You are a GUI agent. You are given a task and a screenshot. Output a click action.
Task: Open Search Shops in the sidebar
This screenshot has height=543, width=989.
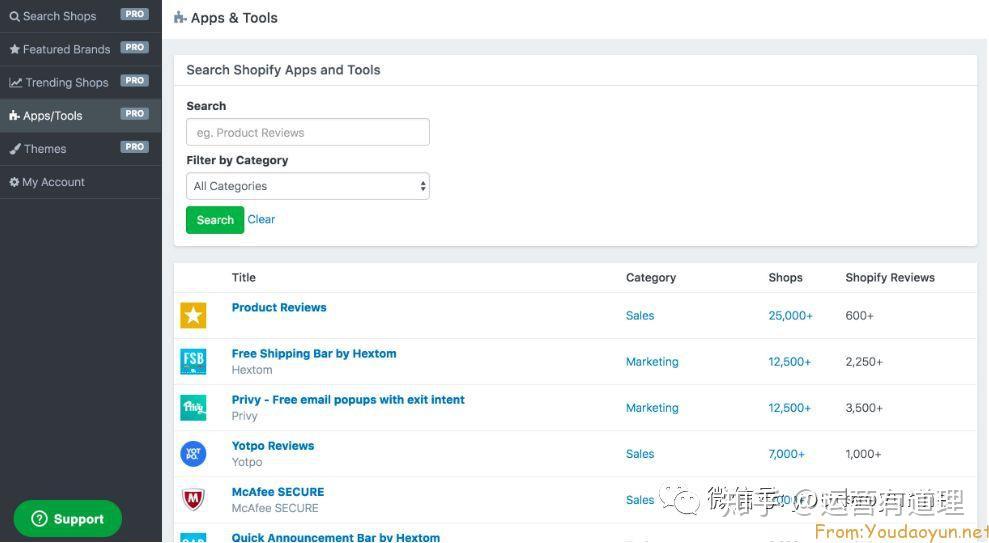(x=81, y=16)
